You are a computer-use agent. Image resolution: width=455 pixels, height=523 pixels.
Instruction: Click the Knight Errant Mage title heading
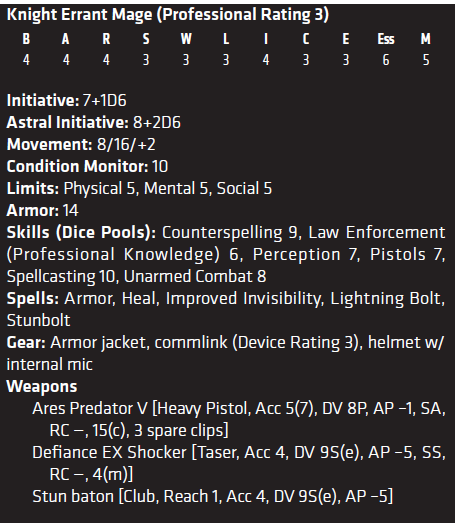(x=168, y=15)
